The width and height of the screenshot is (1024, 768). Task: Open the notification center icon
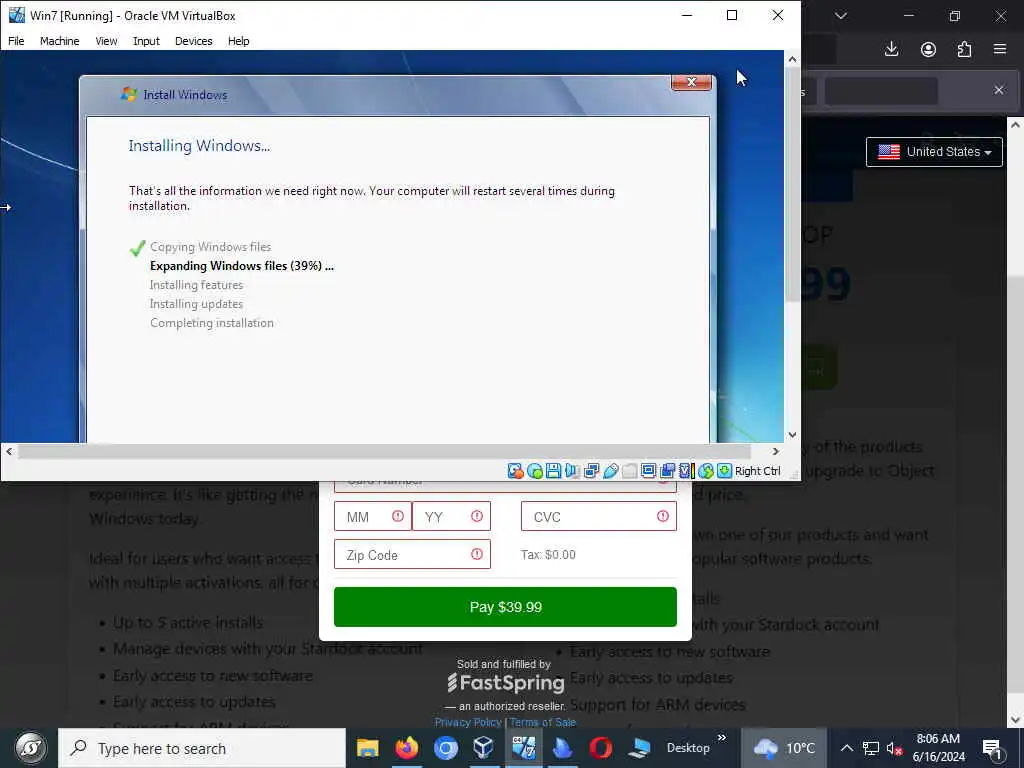click(993, 749)
